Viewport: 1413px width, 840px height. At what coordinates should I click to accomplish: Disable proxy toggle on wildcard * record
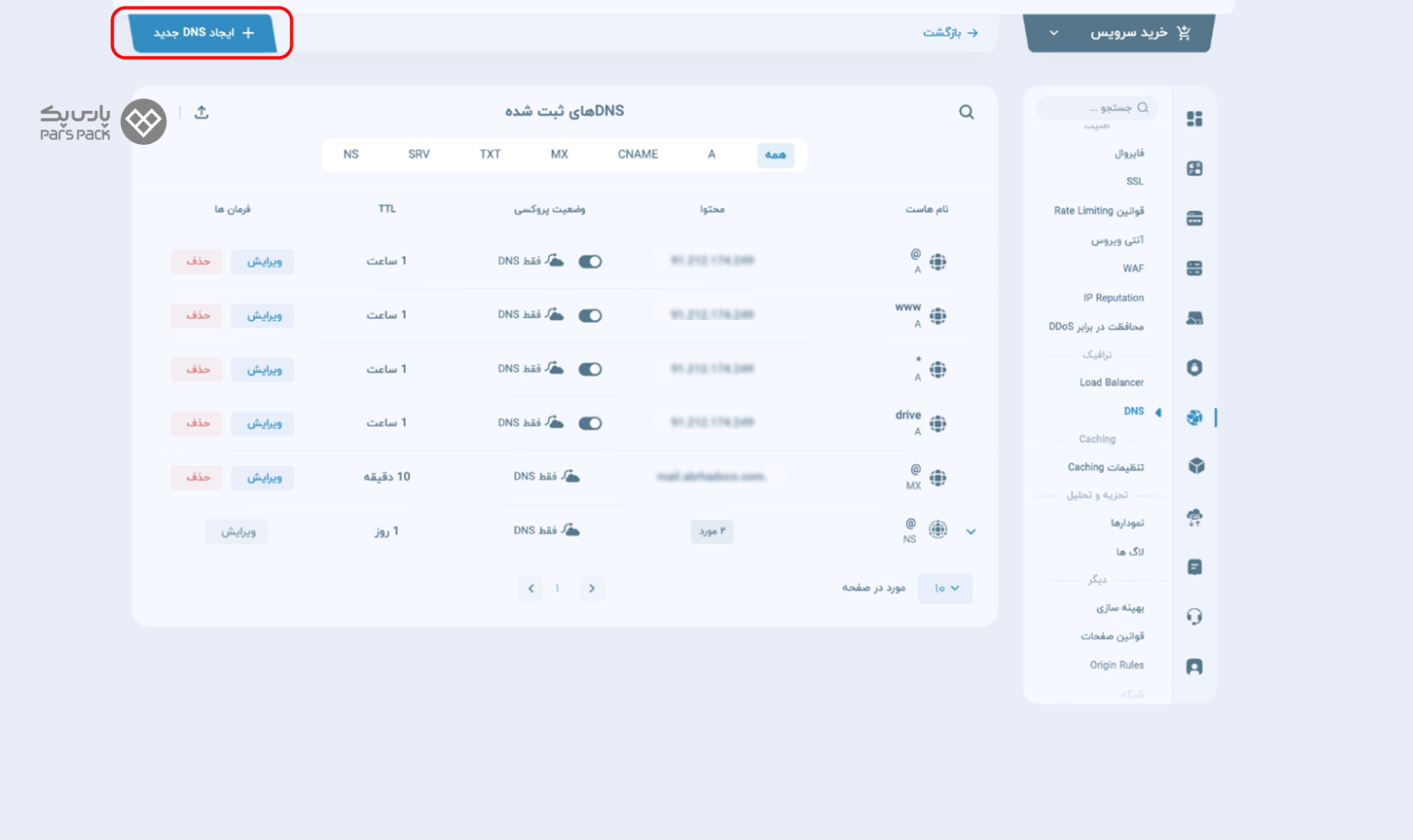pyautogui.click(x=590, y=369)
